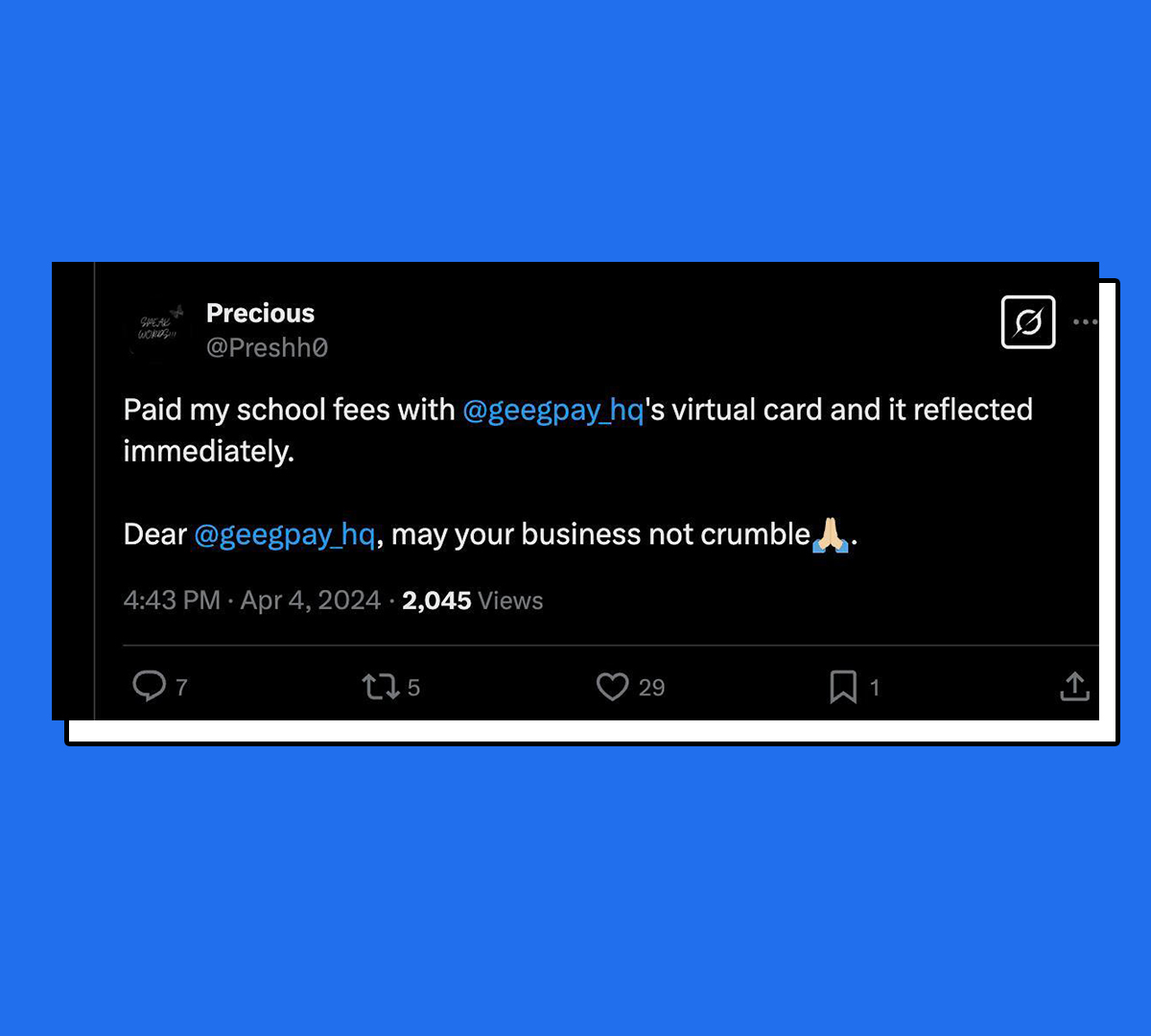Open @geegpay_hq mention in the first sentence
This screenshot has width=1151, height=1036.
(x=552, y=411)
